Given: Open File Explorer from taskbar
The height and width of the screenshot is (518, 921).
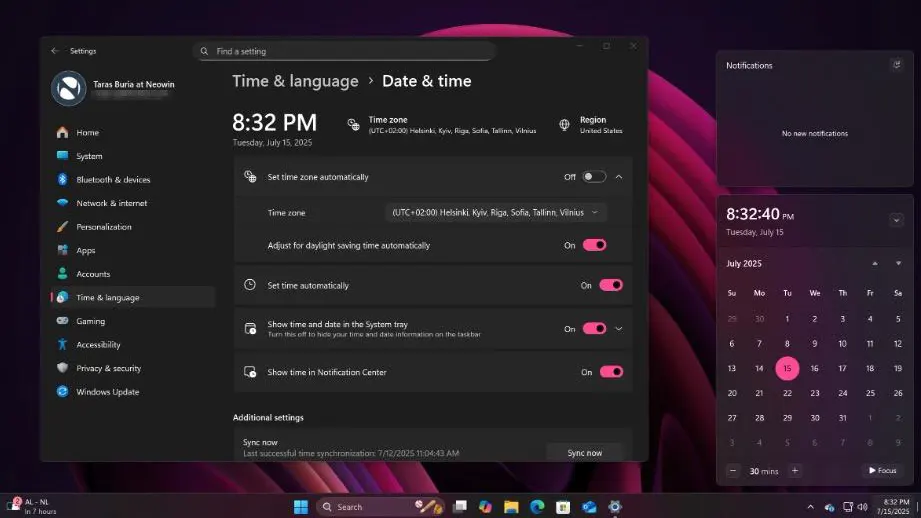Looking at the screenshot, I should click(511, 507).
